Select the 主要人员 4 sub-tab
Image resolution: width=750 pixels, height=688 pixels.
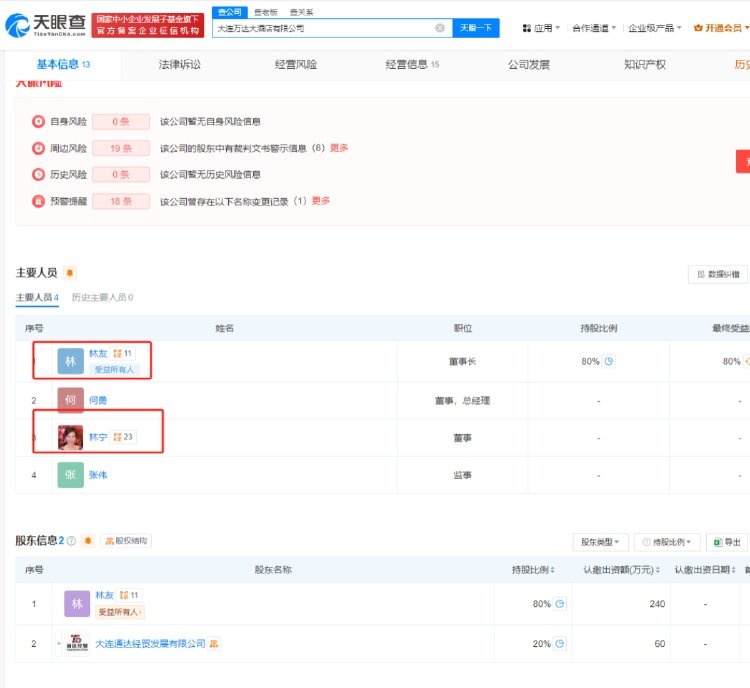click(x=37, y=298)
